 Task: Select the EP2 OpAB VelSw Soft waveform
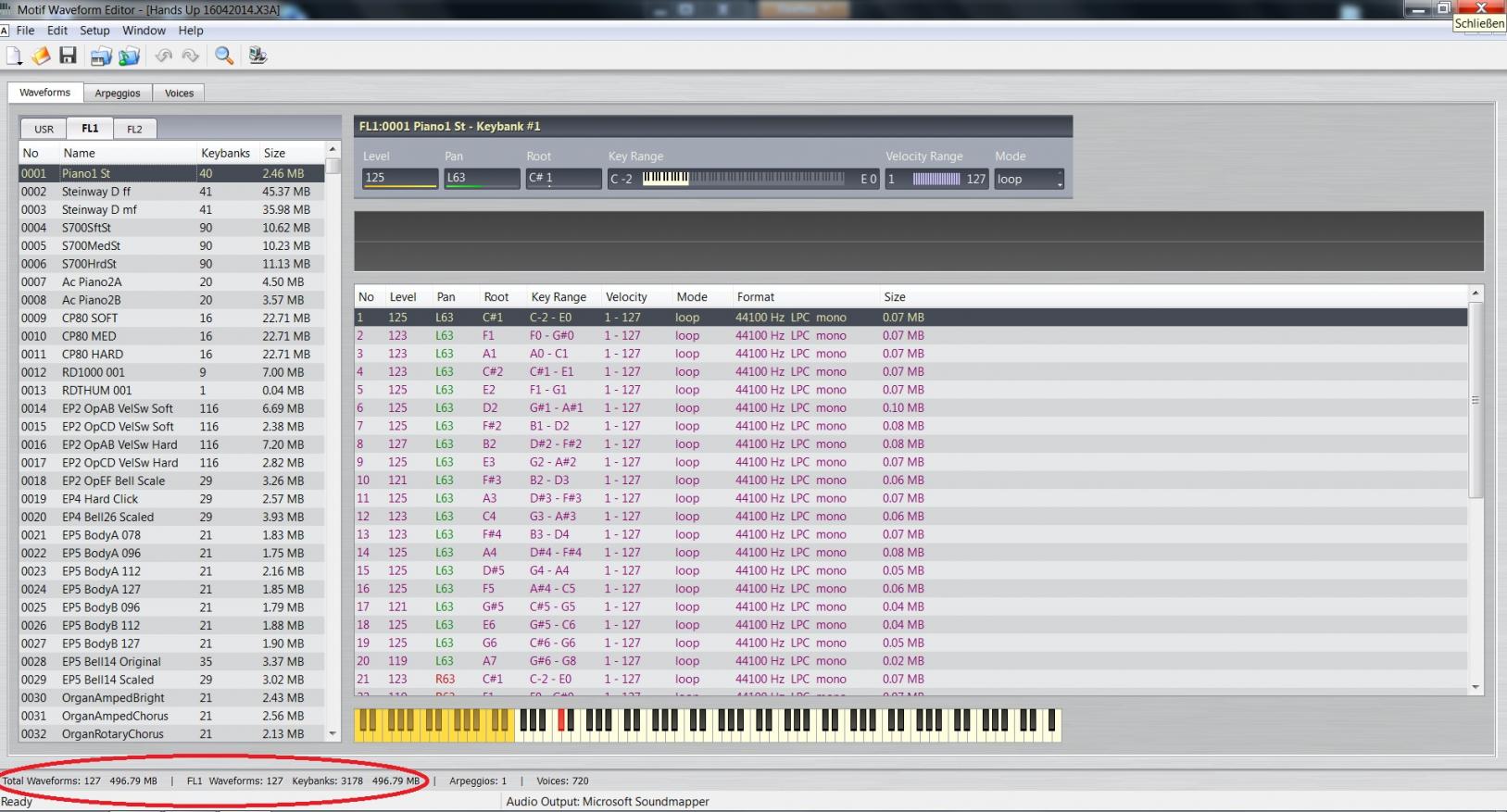(172, 408)
